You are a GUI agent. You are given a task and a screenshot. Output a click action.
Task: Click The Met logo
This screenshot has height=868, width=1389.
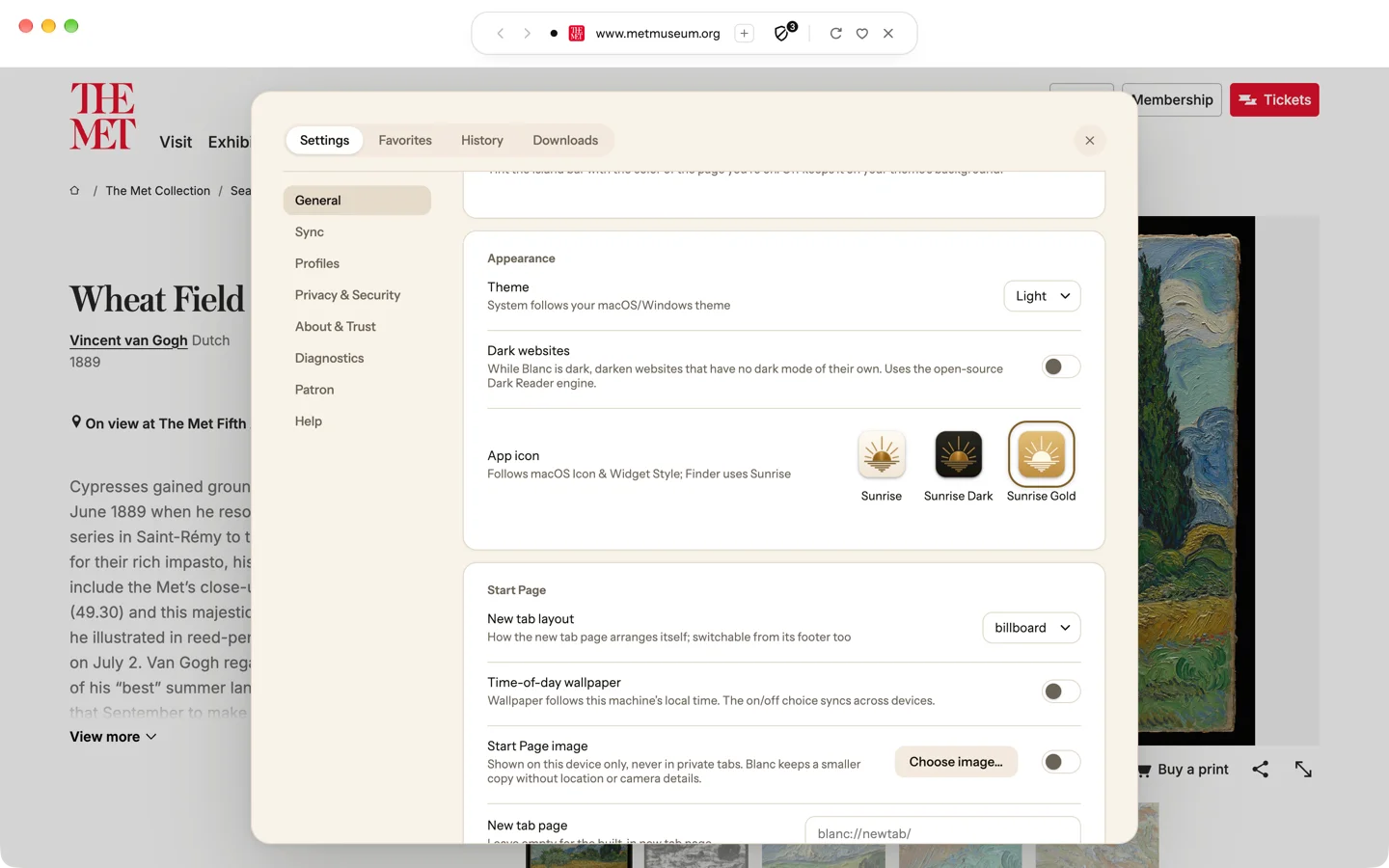[102, 116]
